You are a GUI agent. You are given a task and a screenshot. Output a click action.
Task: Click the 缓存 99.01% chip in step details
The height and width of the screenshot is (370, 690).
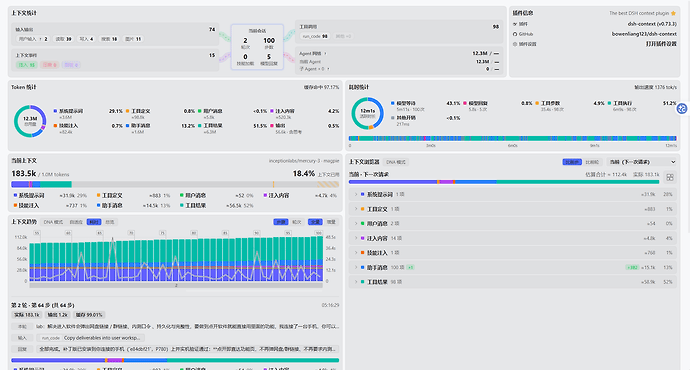[88, 315]
